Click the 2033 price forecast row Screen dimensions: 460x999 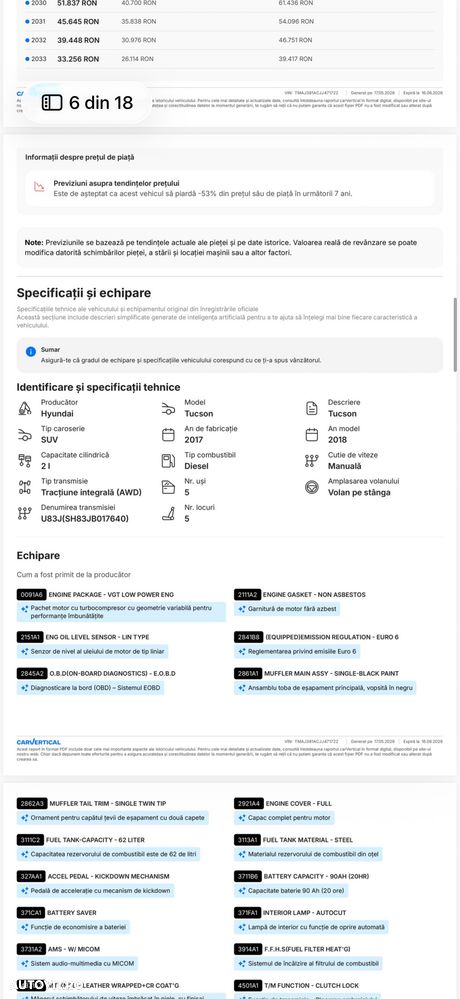tap(229, 59)
